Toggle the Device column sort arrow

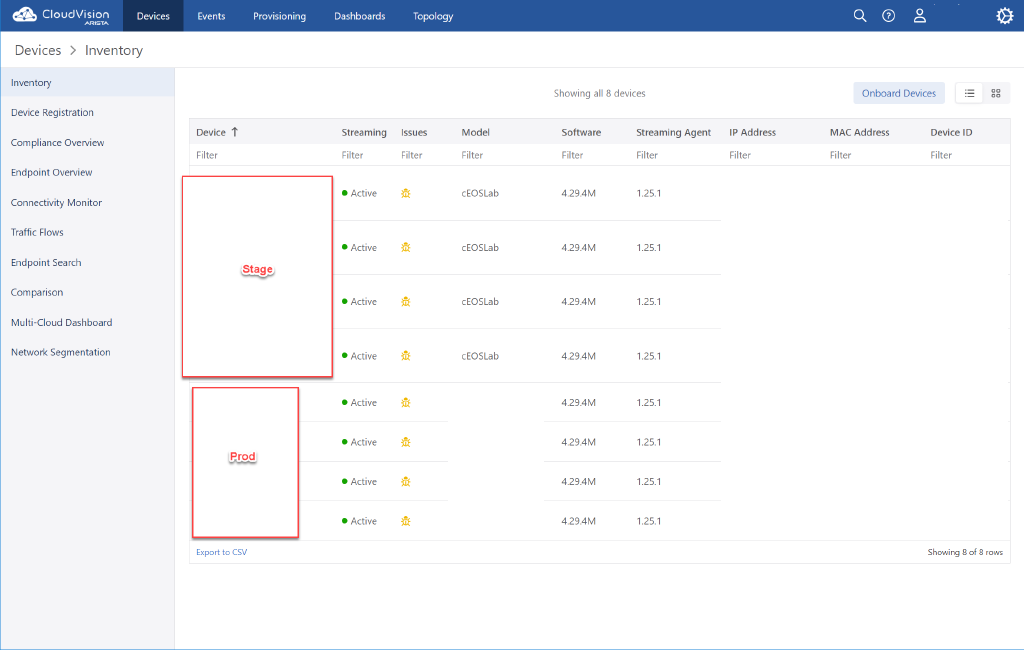tap(236, 131)
